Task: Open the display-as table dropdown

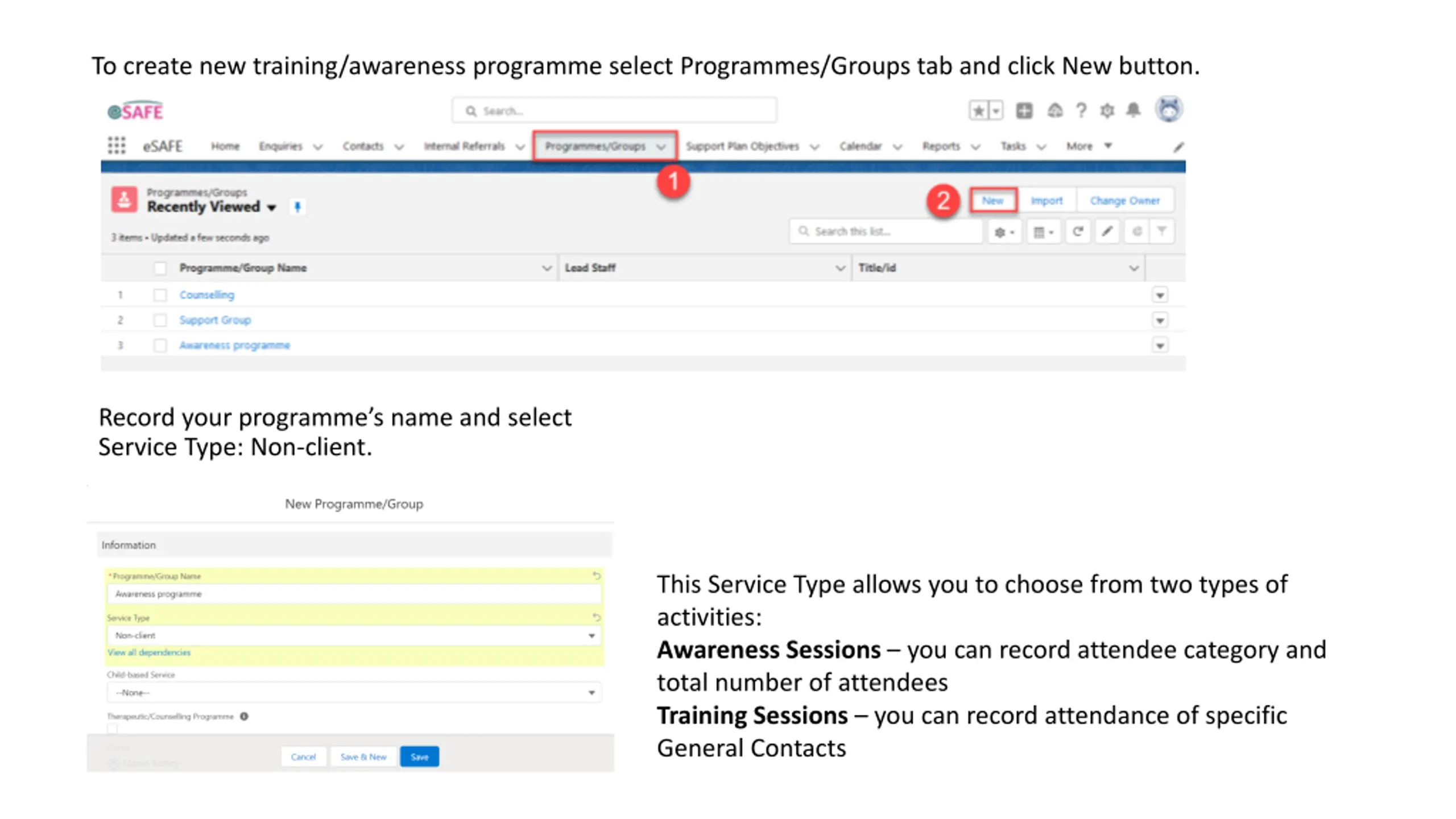Action: tap(1044, 231)
